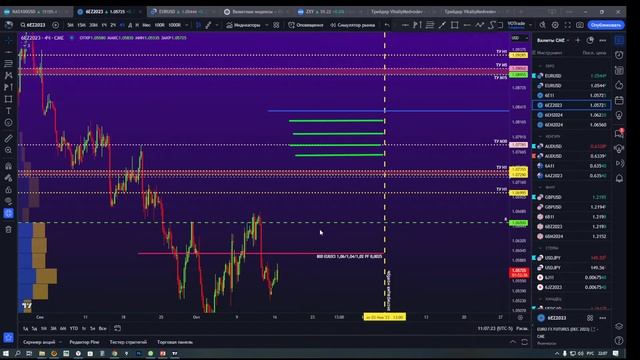Select the horizontal line tool in top toolbar
640x360 pixels.
pos(405,25)
